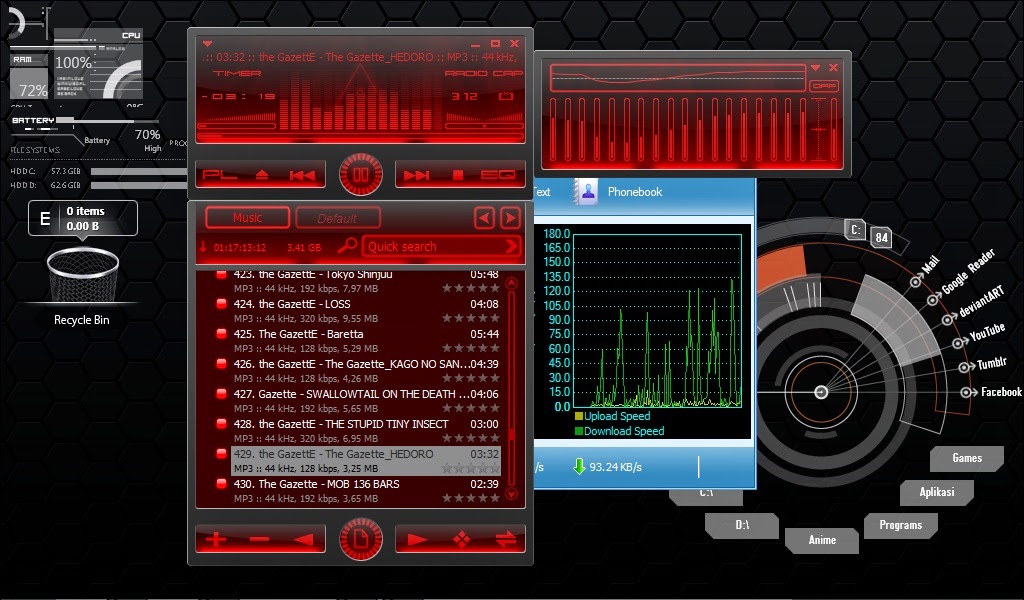The width and height of the screenshot is (1024, 600).
Task: Show the next playlist tab with right arrow
Action: [x=510, y=217]
